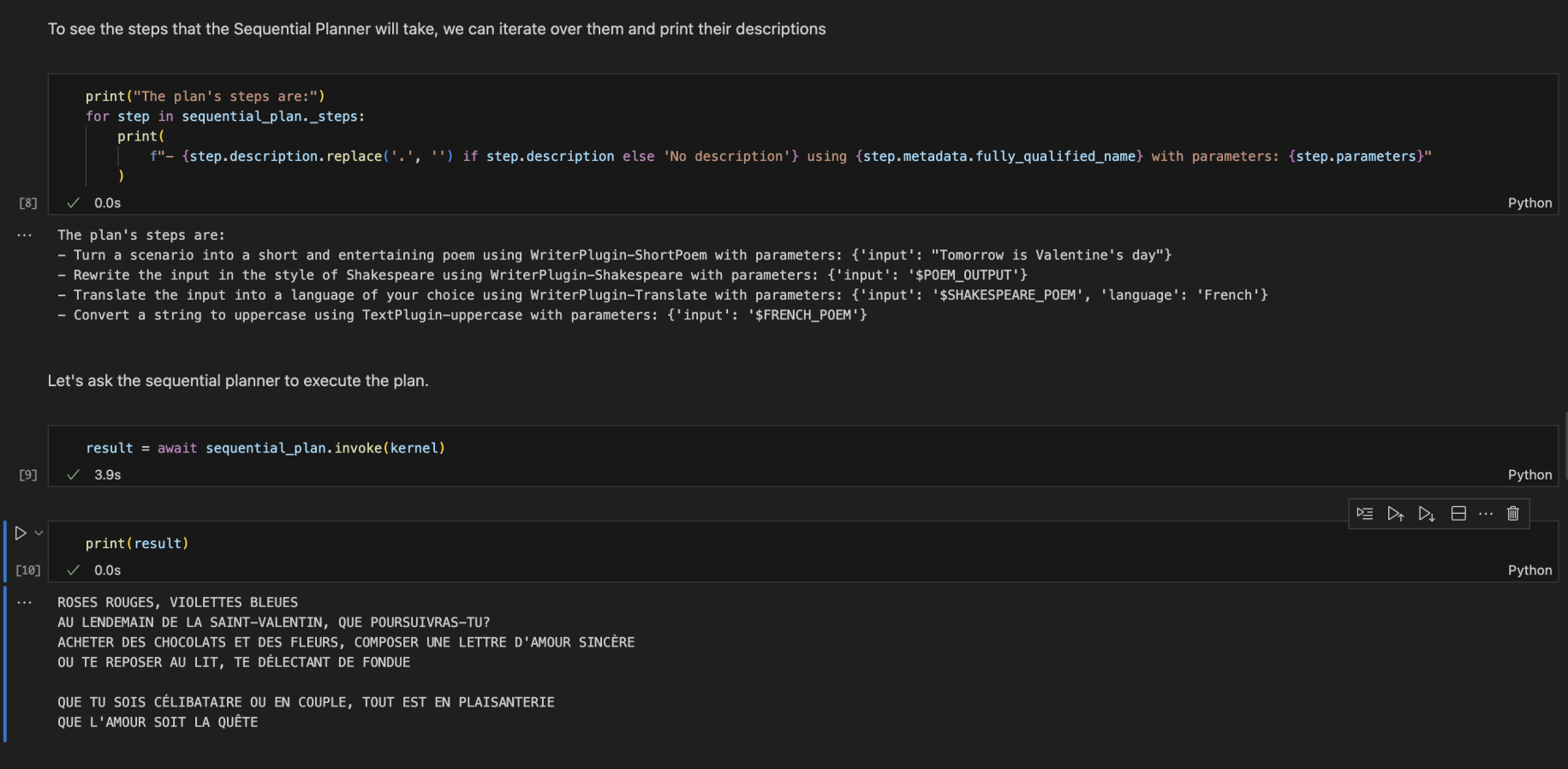This screenshot has height=769, width=1568.
Task: Open output actions for the plan steps output
Action: [x=24, y=235]
